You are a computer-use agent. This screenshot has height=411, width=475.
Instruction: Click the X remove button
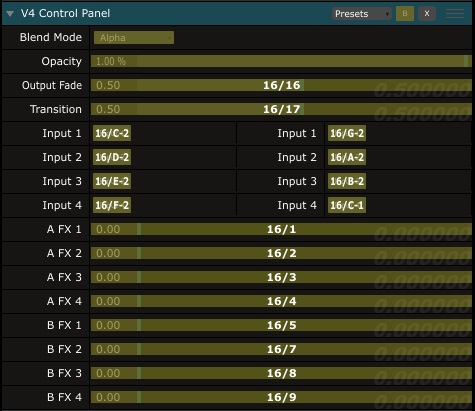point(427,14)
